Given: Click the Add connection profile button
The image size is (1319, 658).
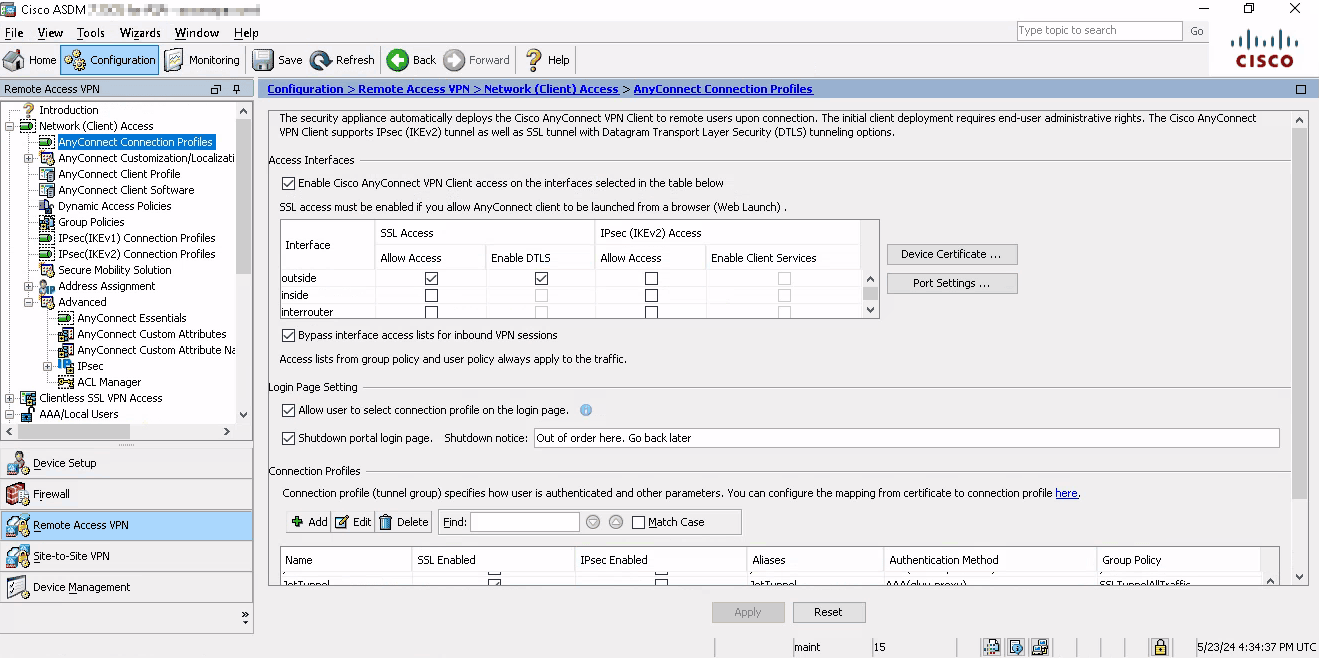Looking at the screenshot, I should pyautogui.click(x=309, y=522).
